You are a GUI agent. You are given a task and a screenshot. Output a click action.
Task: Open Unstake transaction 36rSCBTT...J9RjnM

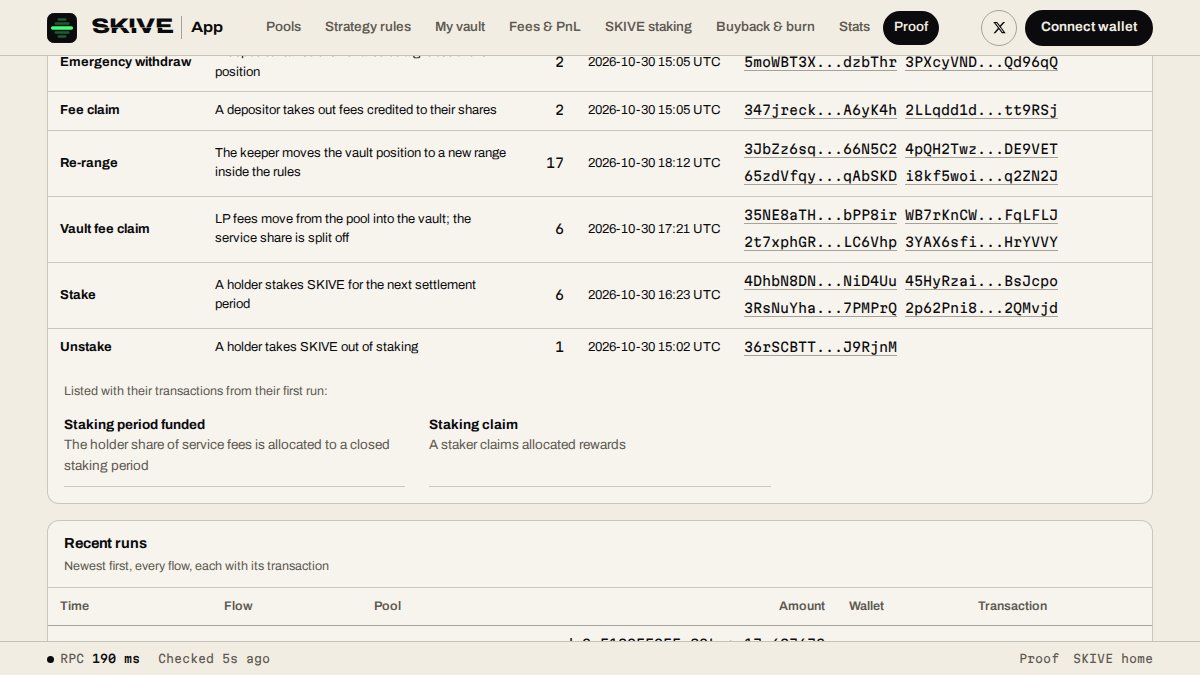[x=820, y=347]
